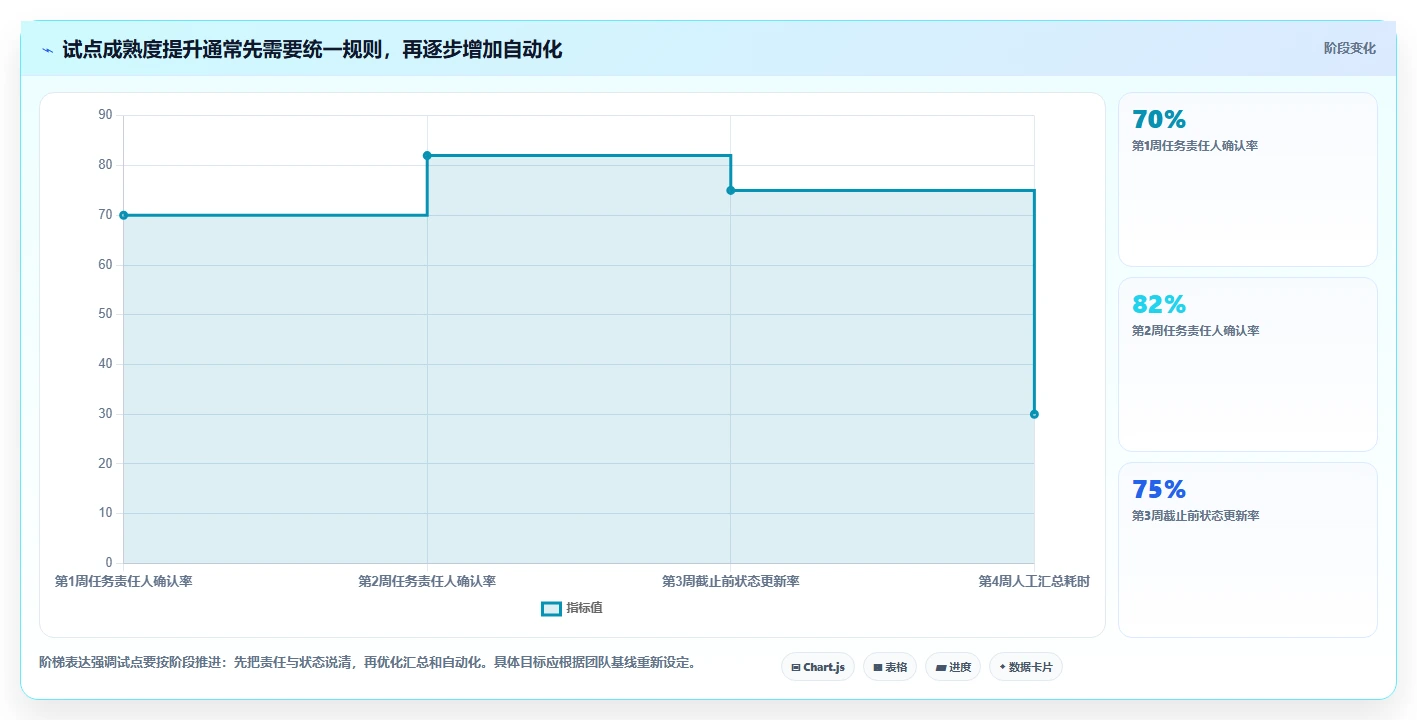Click the lightning icon beside the title
This screenshot has width=1417, height=720.
point(47,50)
